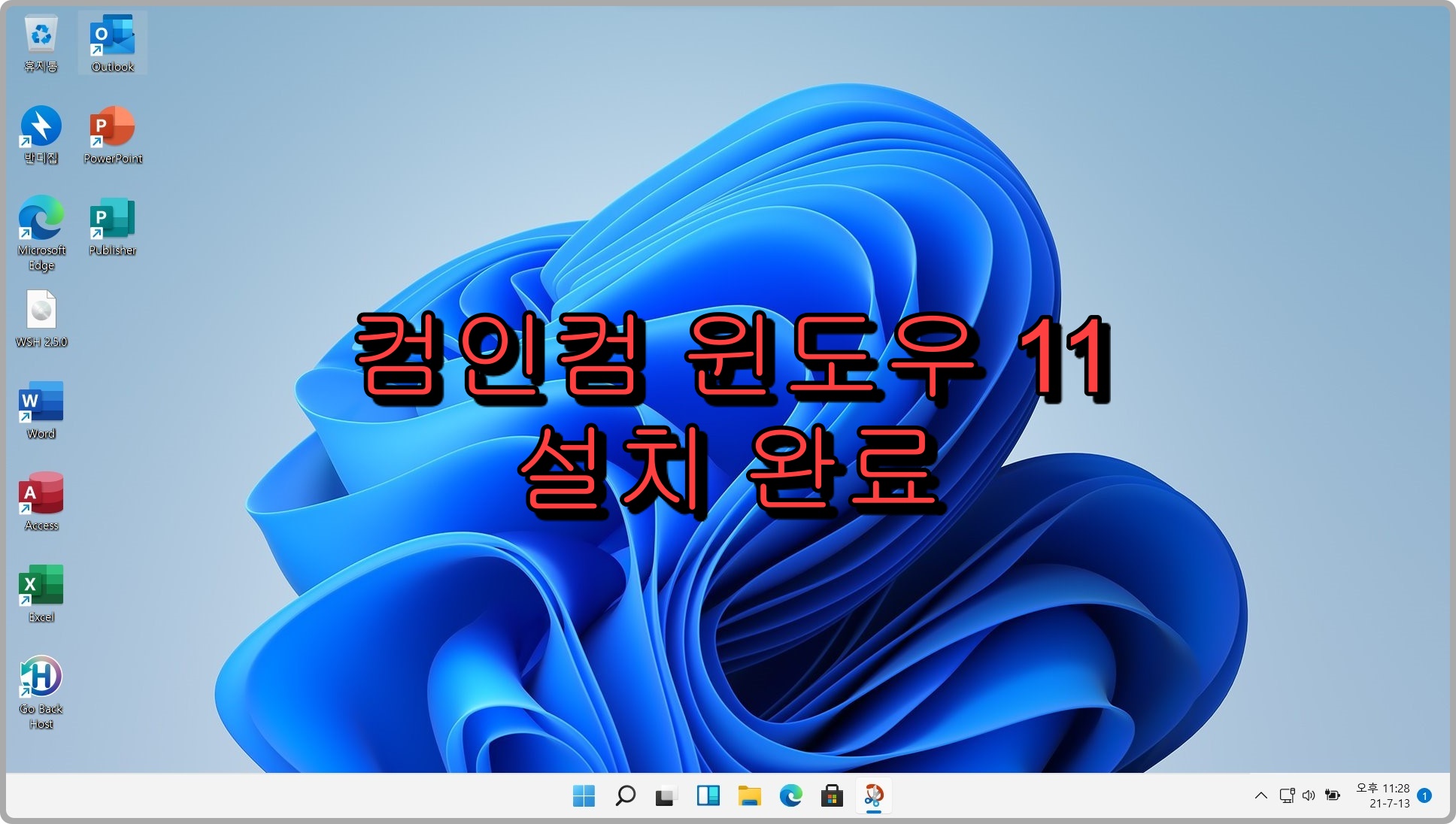Expand hidden system tray icons
Viewport: 1456px width, 824px height.
tap(1260, 795)
